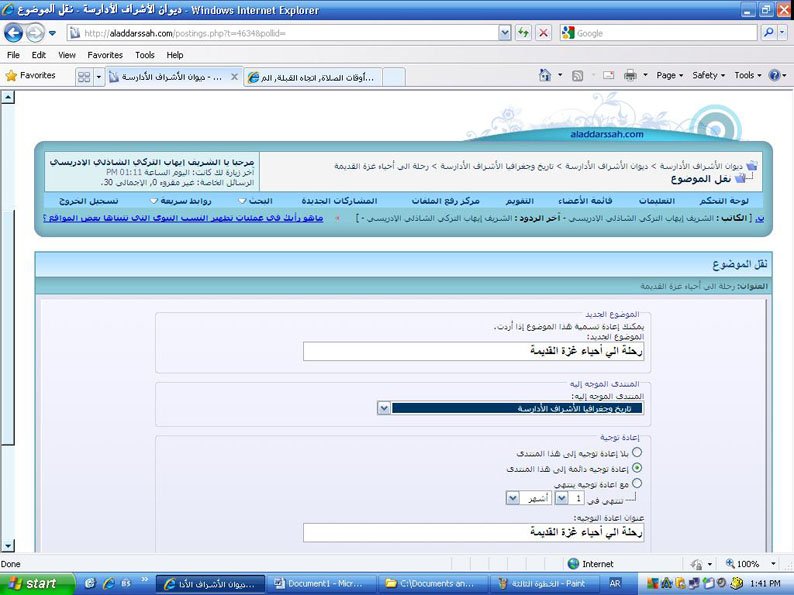Click the zoom level 100% control

pyautogui.click(x=750, y=564)
